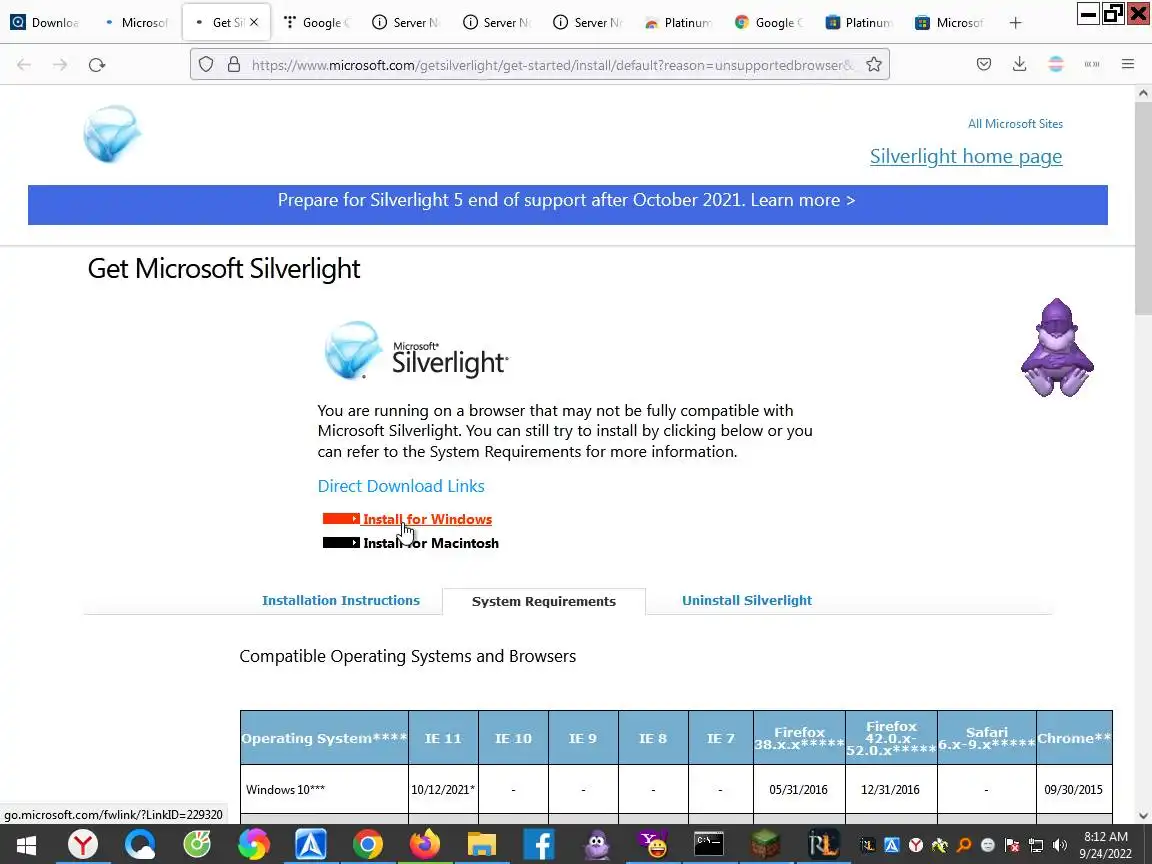
Task: Open the green circular browser taskbar icon
Action: tap(197, 845)
